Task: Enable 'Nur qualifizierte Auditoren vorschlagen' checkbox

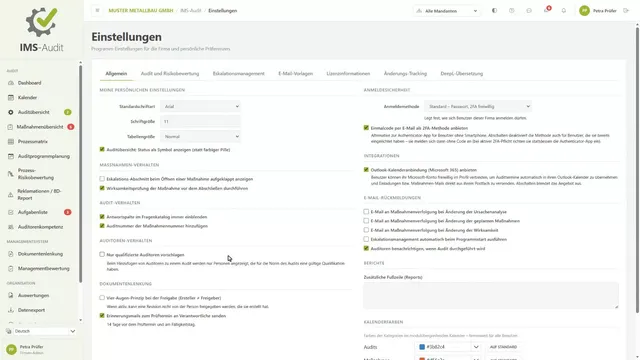Action: pyautogui.click(x=102, y=254)
